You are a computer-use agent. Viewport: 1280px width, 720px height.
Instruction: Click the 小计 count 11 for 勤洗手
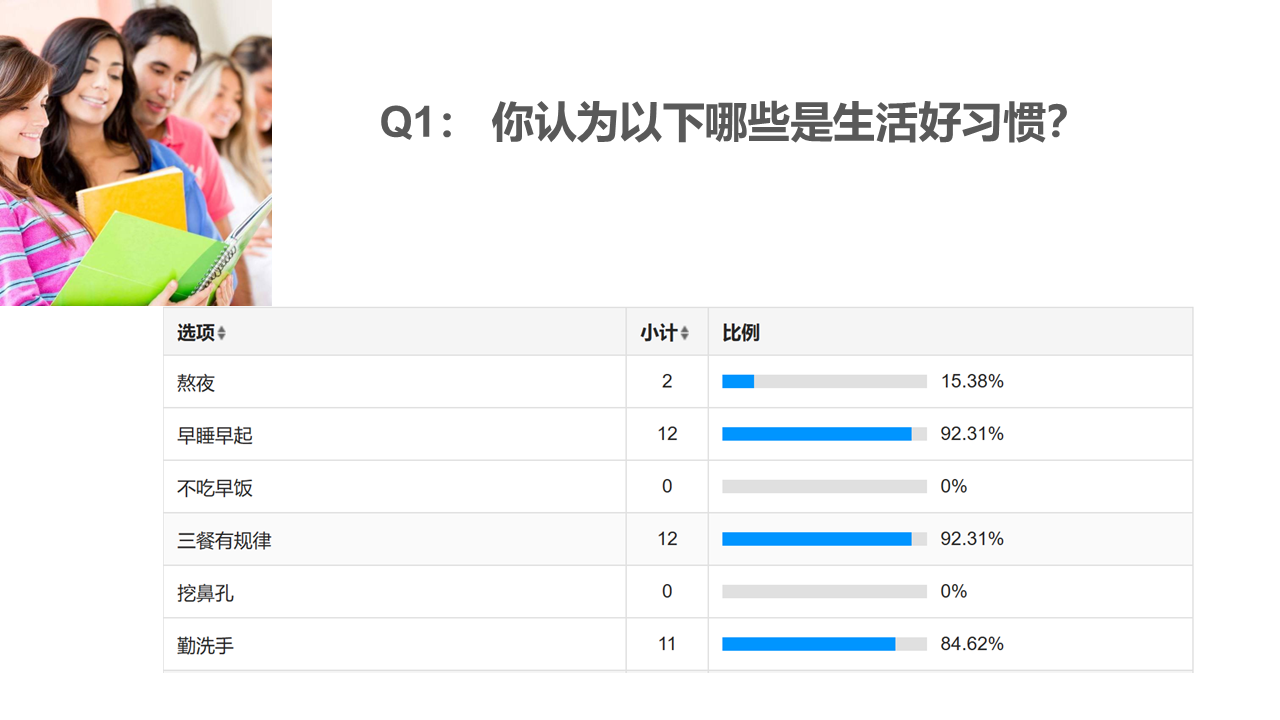pos(667,644)
